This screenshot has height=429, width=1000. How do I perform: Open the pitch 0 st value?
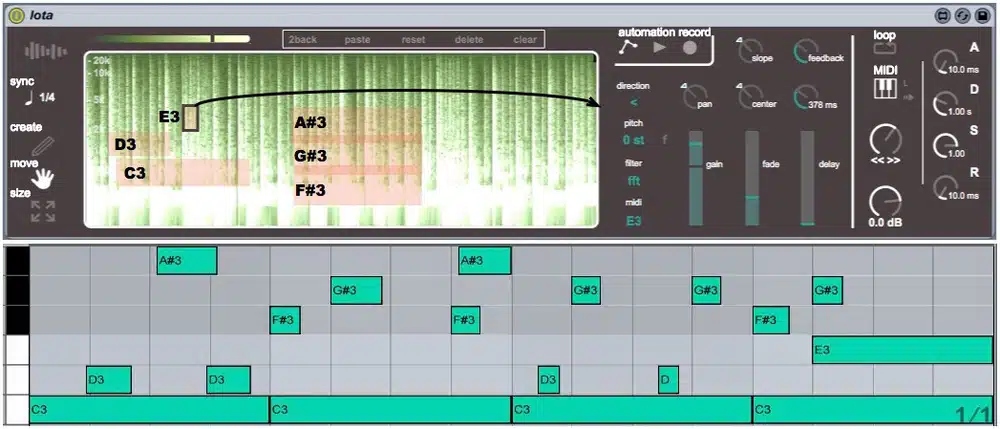pos(633,140)
